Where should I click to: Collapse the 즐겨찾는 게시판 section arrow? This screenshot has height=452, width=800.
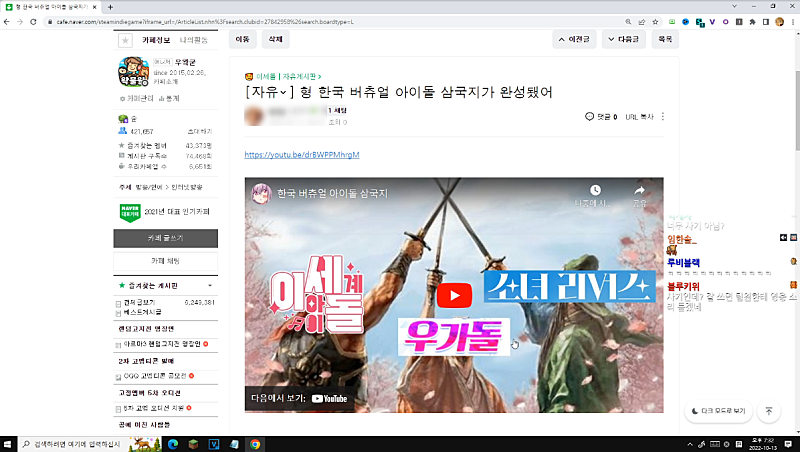pos(210,286)
